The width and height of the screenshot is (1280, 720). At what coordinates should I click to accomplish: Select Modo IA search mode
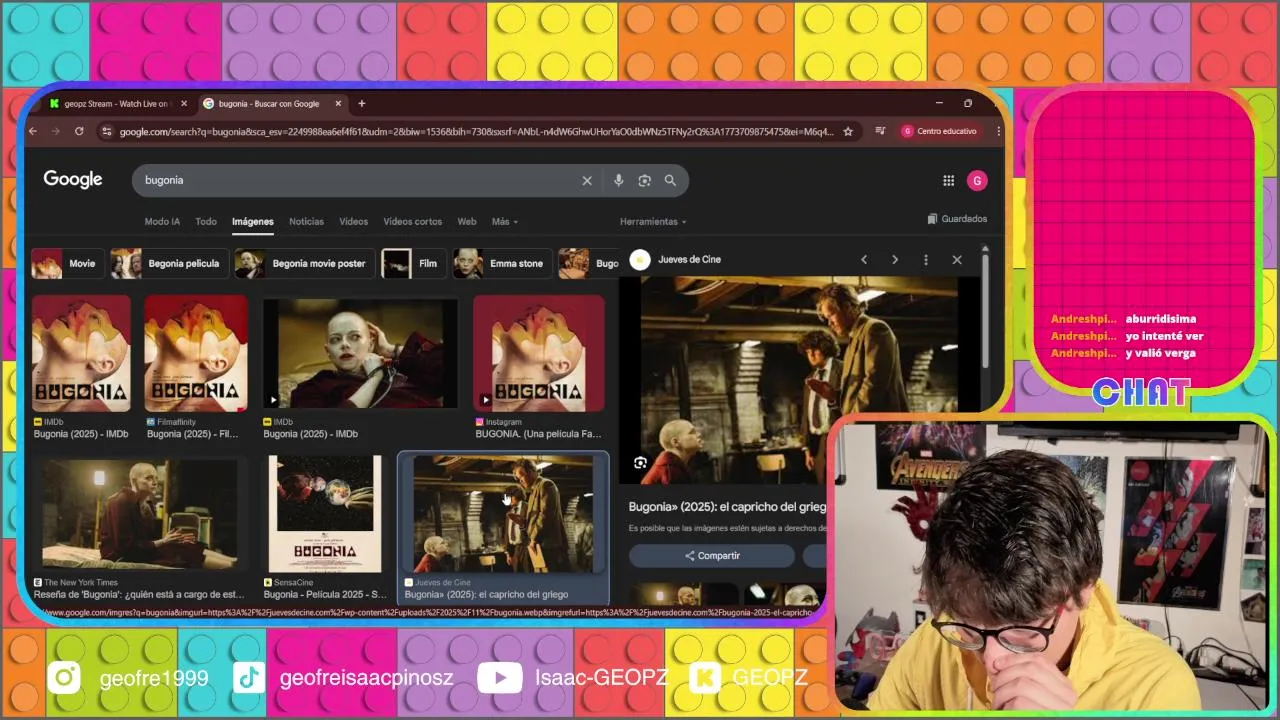(x=162, y=222)
